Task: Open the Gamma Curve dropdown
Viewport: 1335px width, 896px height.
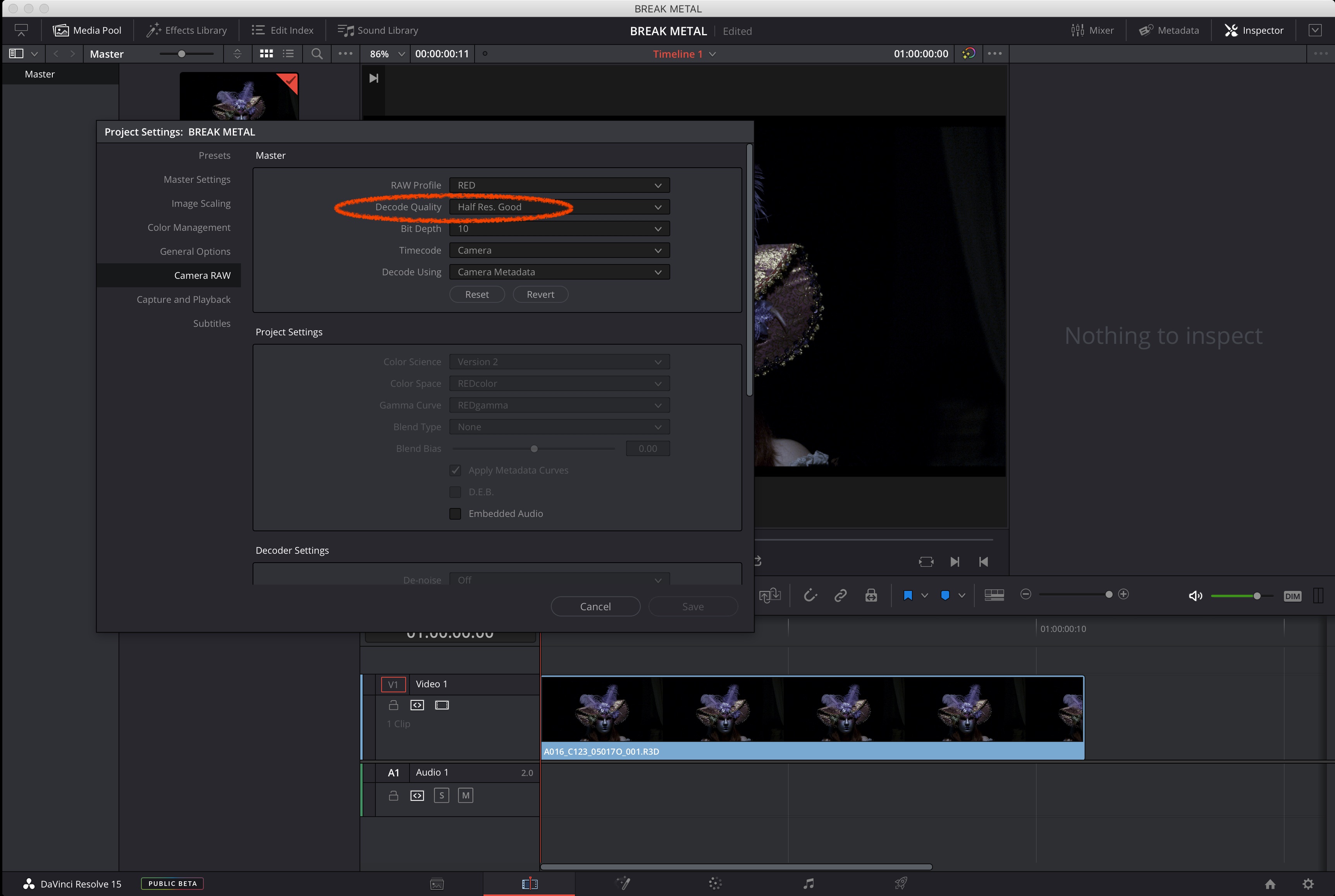Action: tap(559, 405)
